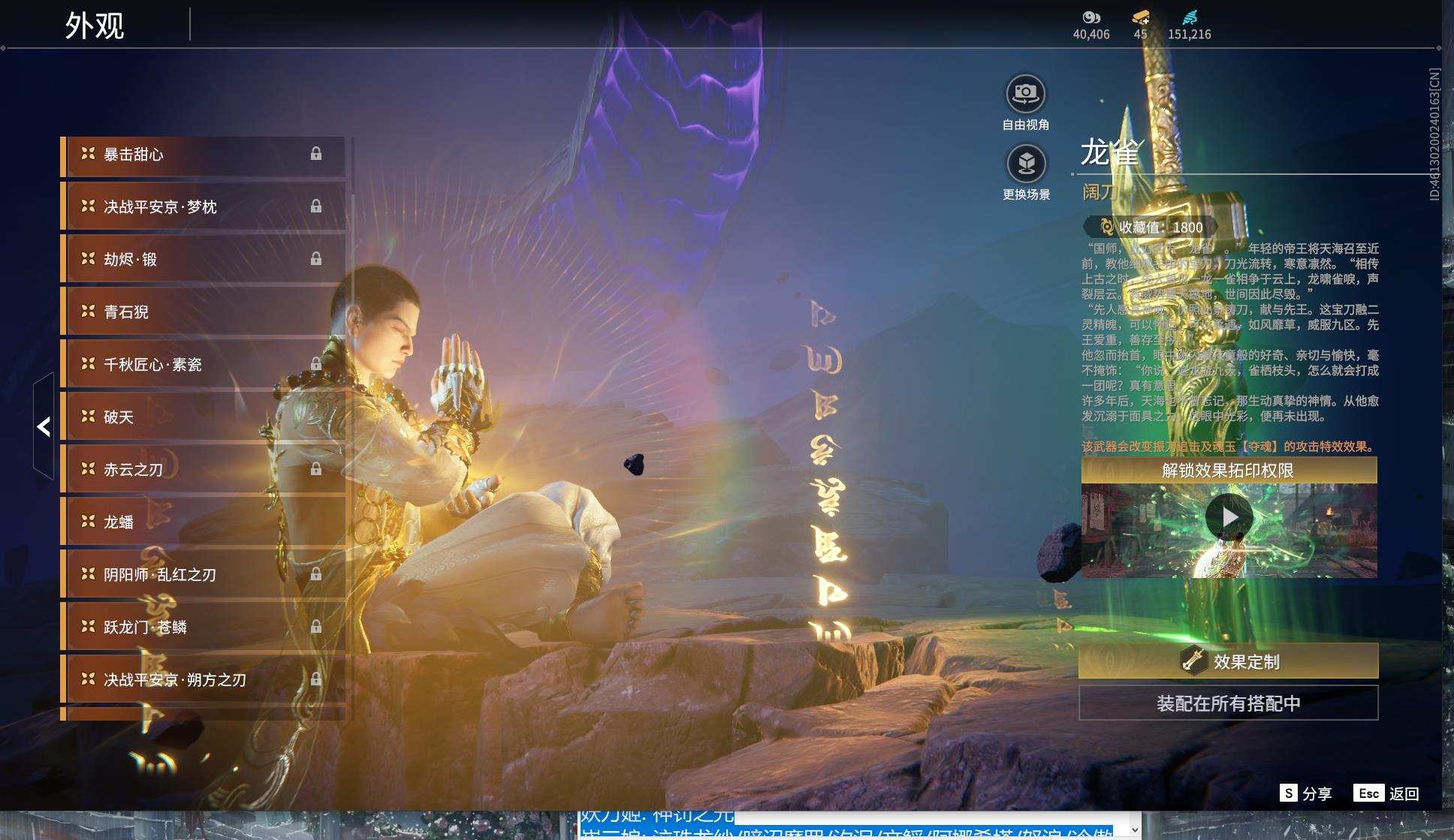Click lock icon on 赤云之刃 row

click(316, 469)
